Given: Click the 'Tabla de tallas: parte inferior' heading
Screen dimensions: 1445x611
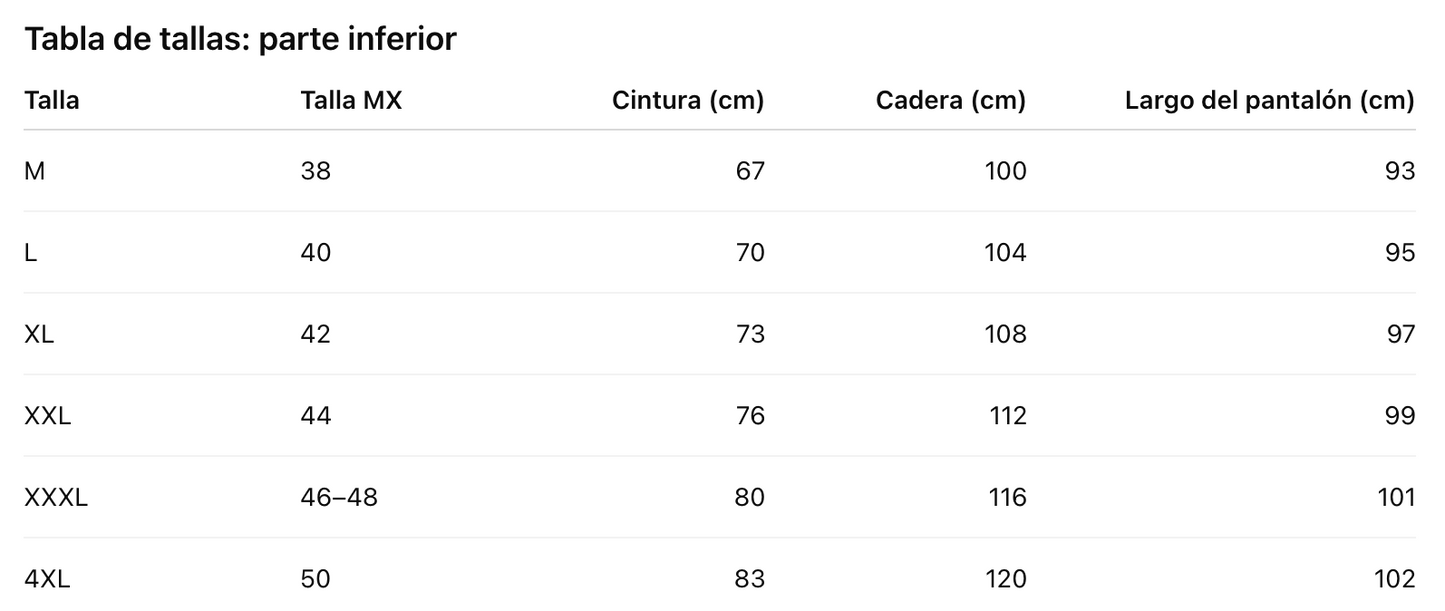Looking at the screenshot, I should [x=240, y=39].
